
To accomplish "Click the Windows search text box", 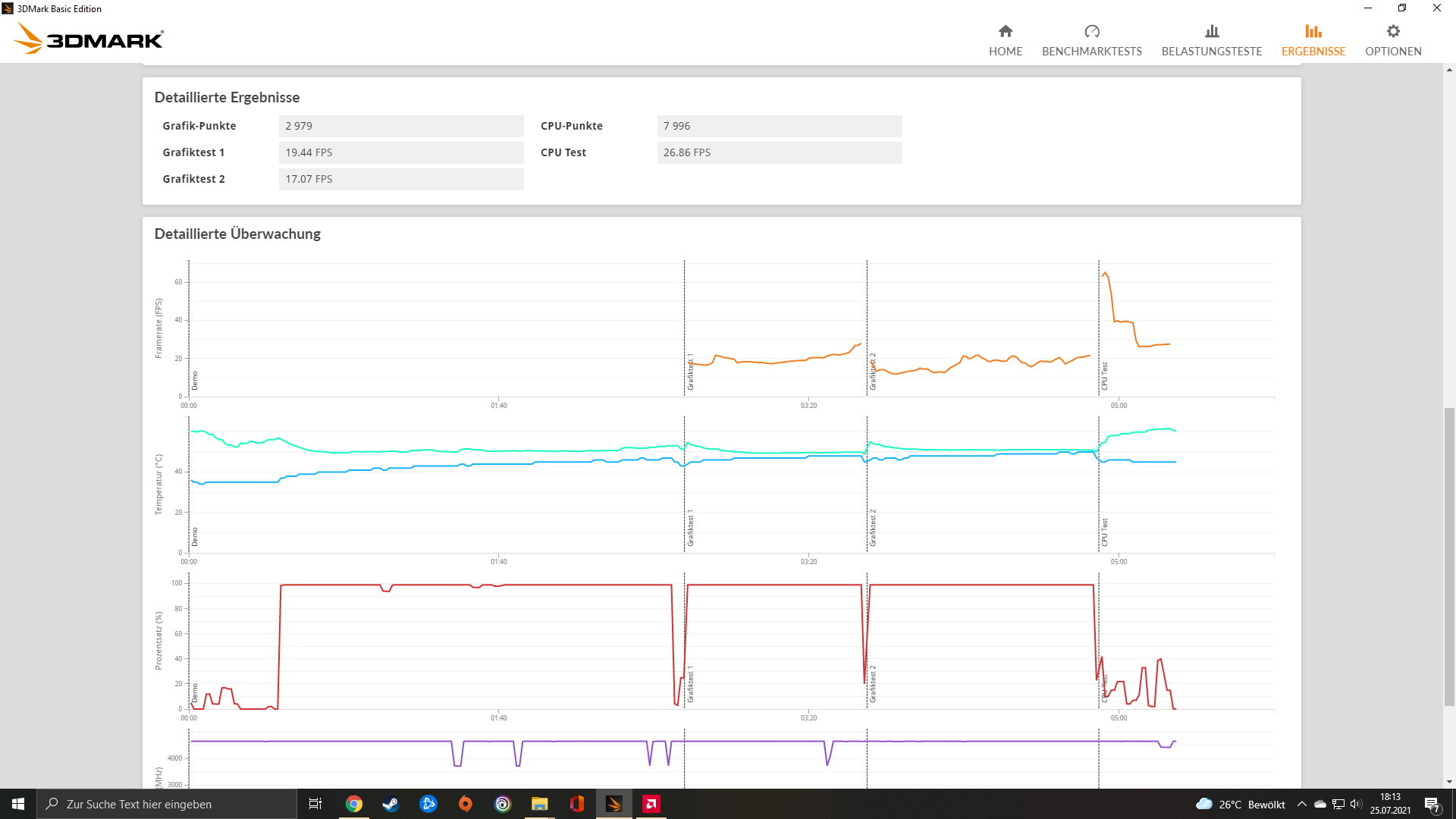I will pos(167,804).
